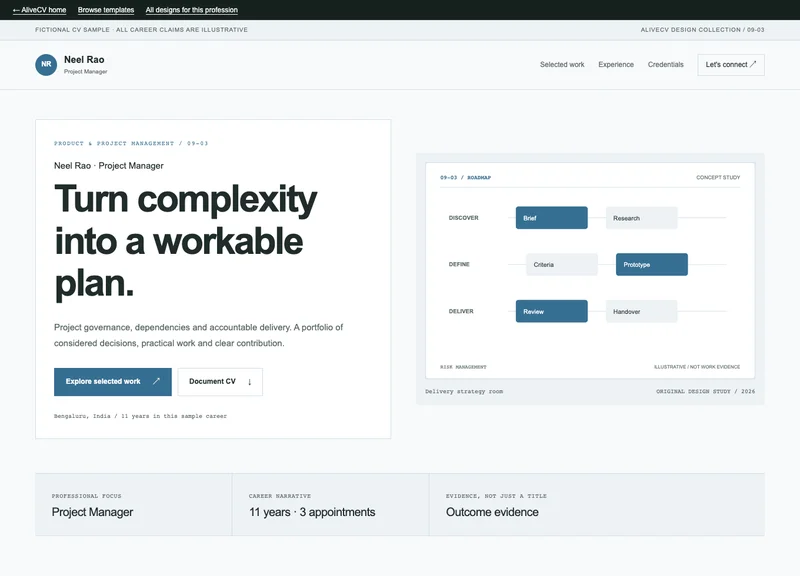This screenshot has height=576, width=800.
Task: Open All designs for this profession
Action: tap(191, 10)
